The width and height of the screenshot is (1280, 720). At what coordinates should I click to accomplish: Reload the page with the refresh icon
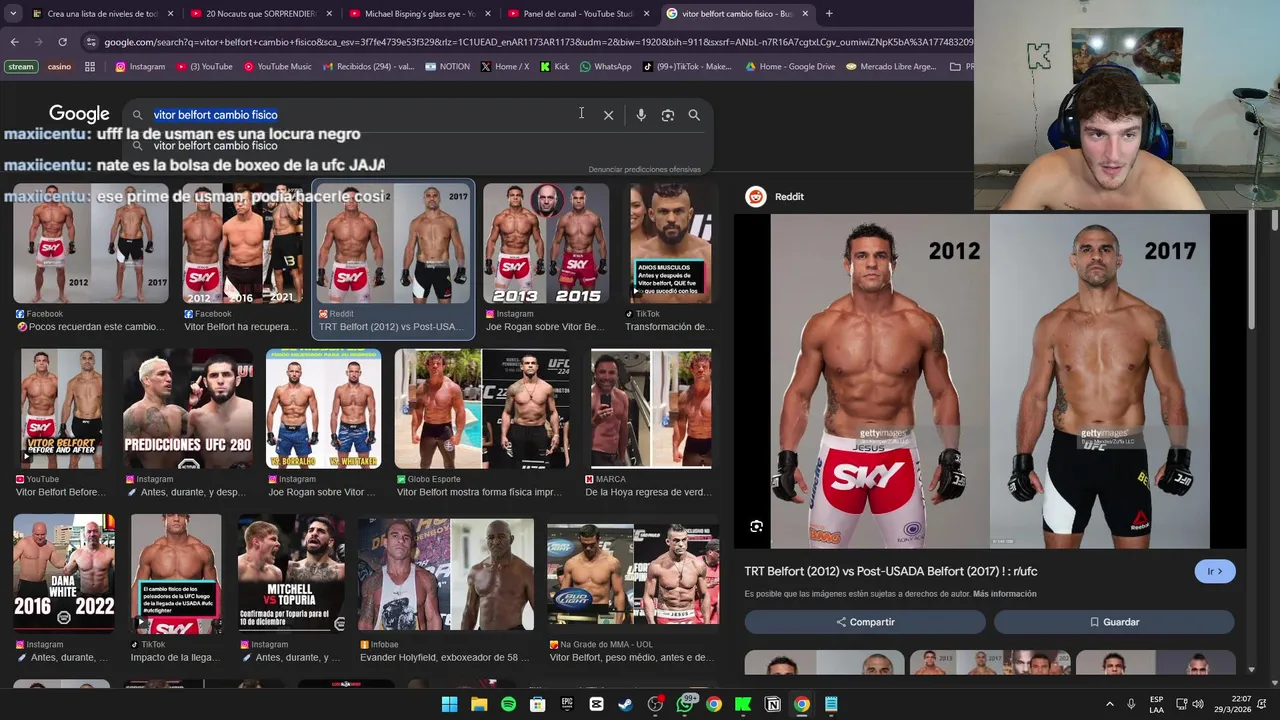(62, 42)
